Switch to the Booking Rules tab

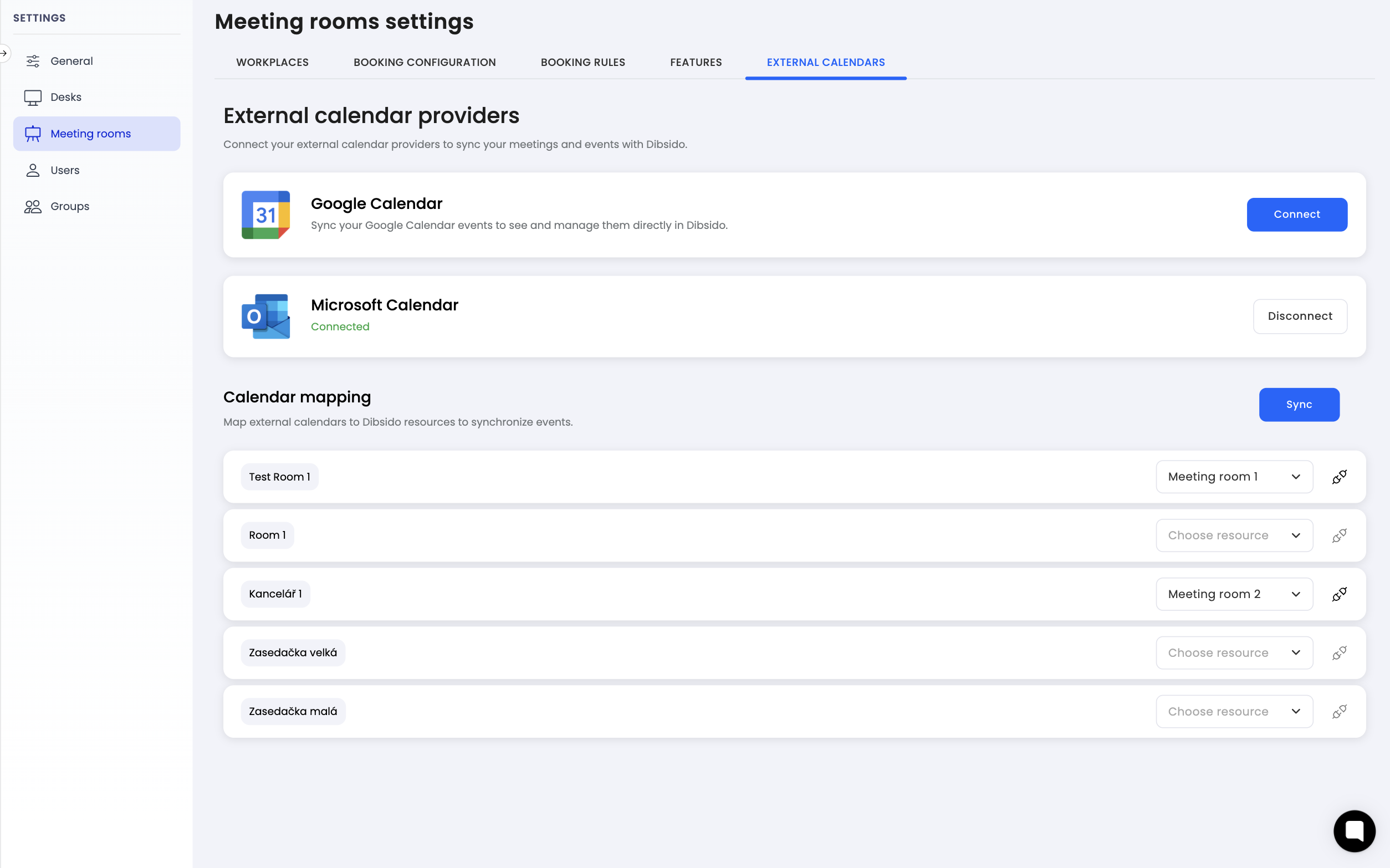click(582, 62)
